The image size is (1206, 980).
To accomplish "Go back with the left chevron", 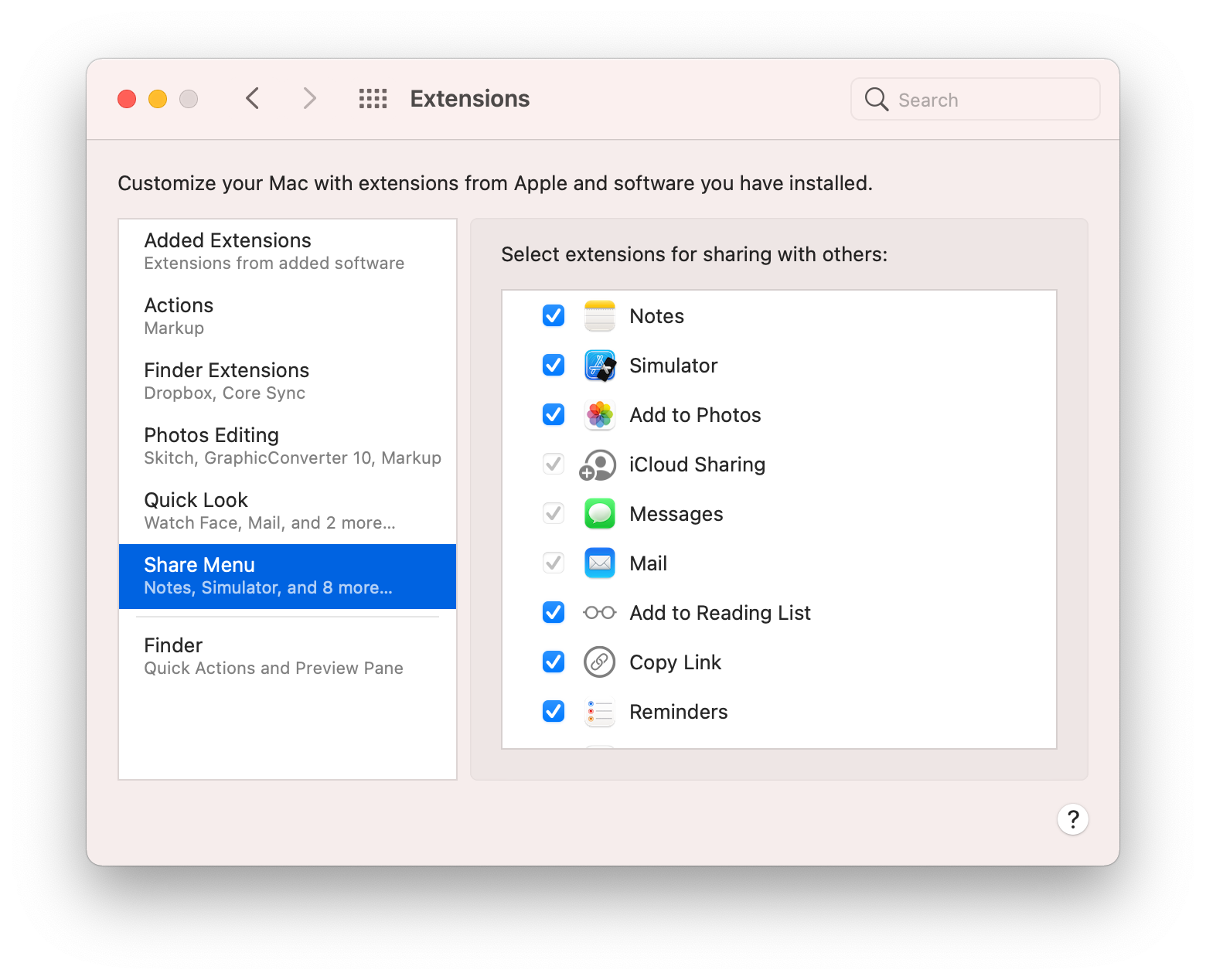I will click(x=252, y=99).
